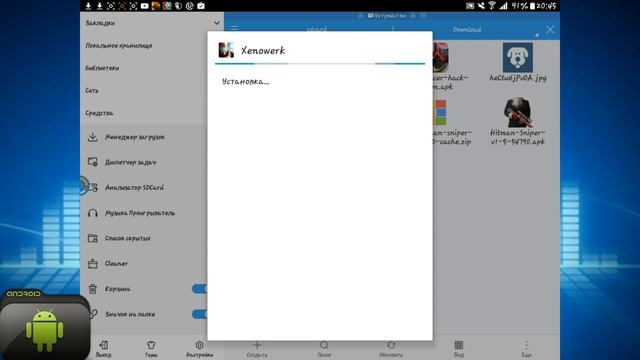The image size is (640, 360).
Task: Open heCtu#jPv0A.jpg dog thumbnail
Action: (518, 58)
